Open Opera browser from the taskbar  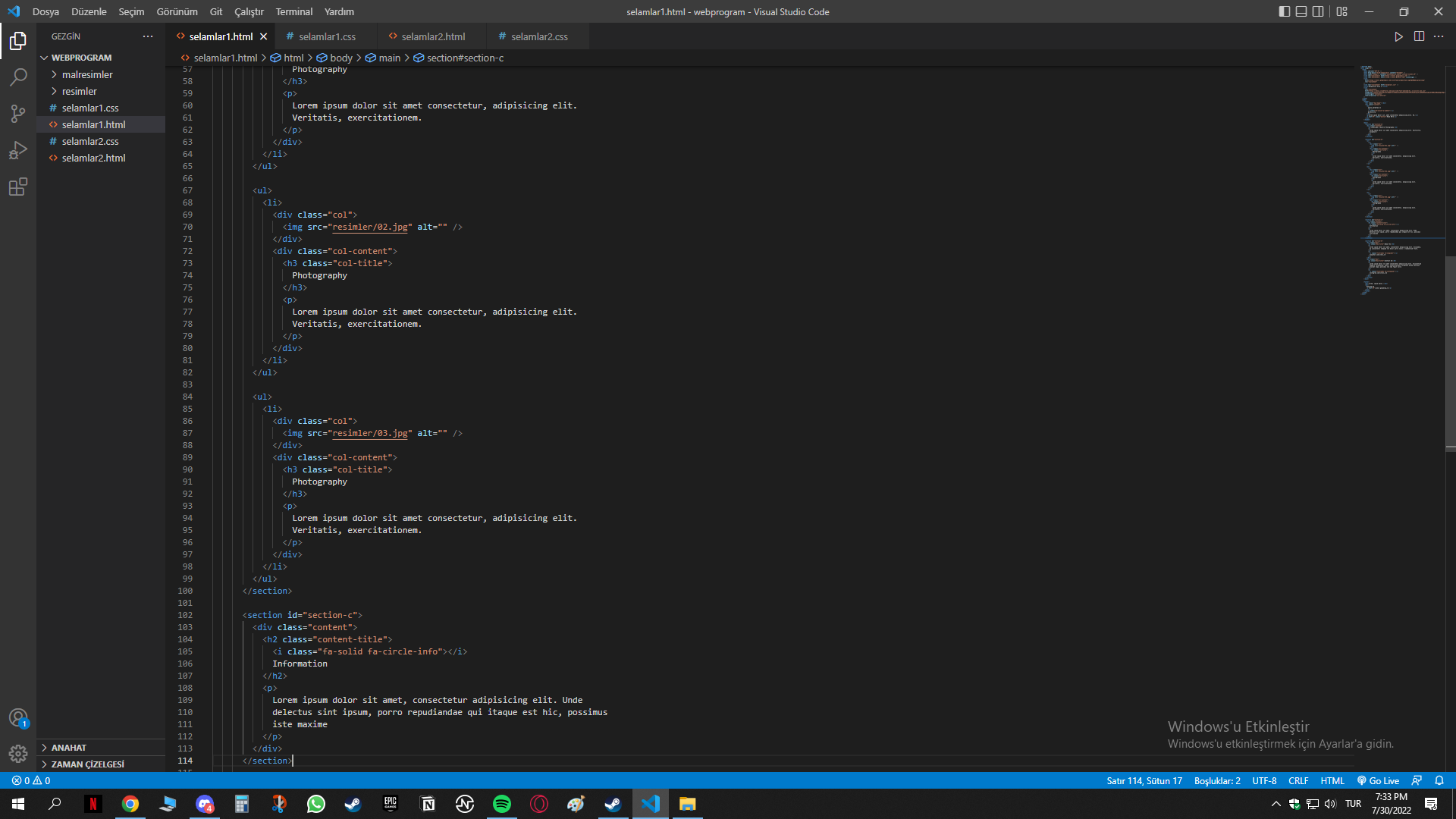click(539, 804)
